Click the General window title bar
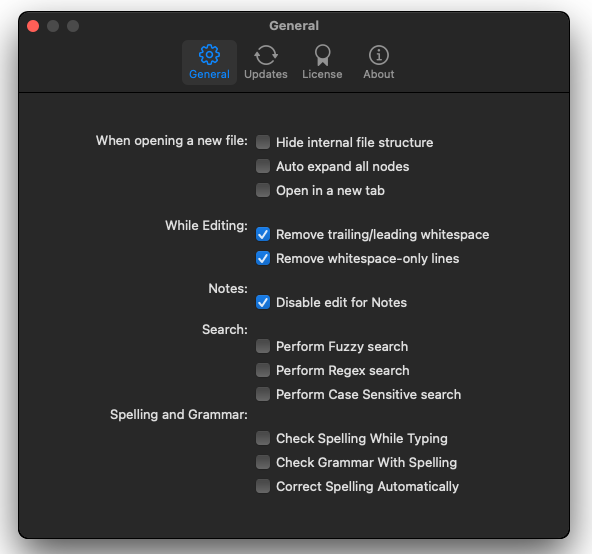Screen dimensions: 592x554 294,26
